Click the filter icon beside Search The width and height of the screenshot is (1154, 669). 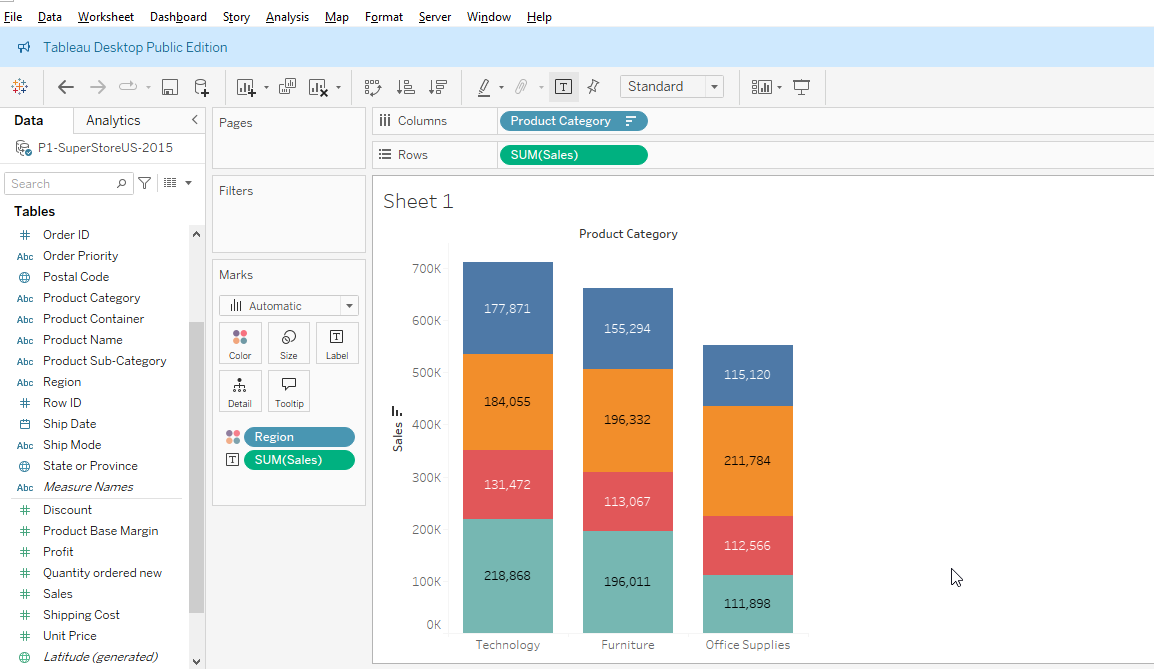point(145,183)
